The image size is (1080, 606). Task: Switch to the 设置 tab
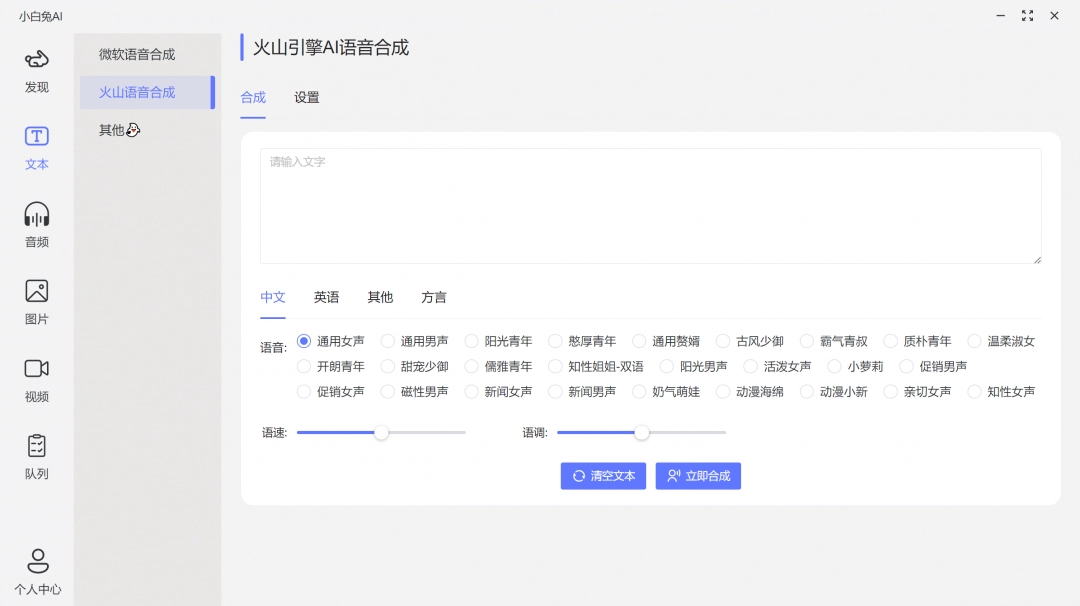(305, 97)
